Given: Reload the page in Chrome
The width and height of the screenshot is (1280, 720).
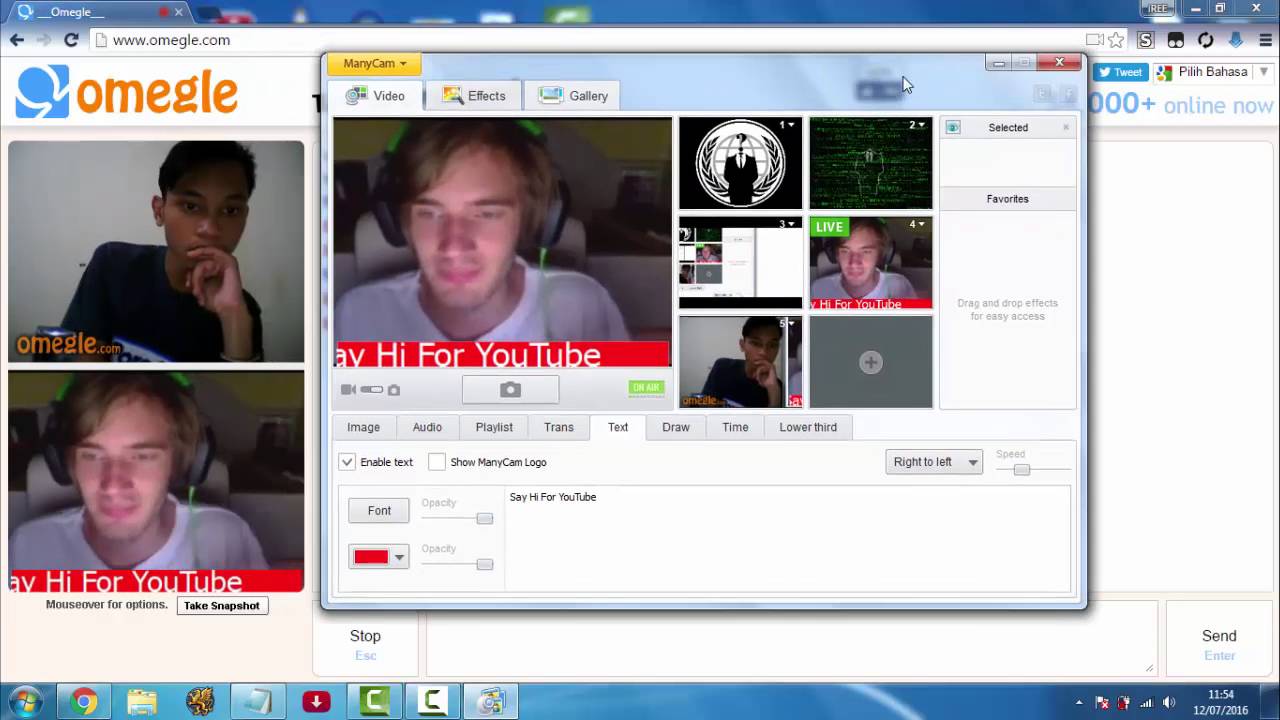Looking at the screenshot, I should coord(71,40).
